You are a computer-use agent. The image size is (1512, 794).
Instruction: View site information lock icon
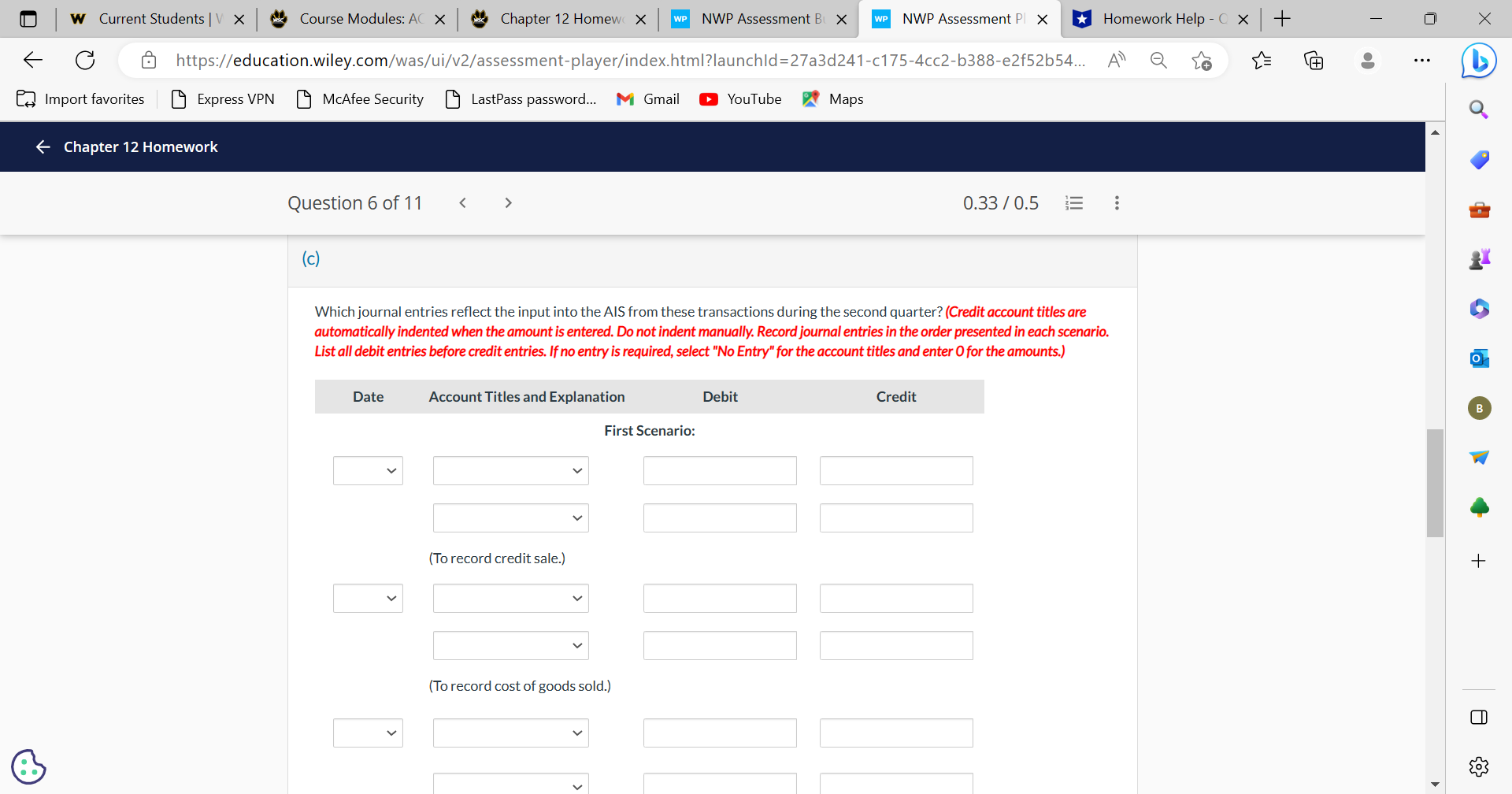149,60
